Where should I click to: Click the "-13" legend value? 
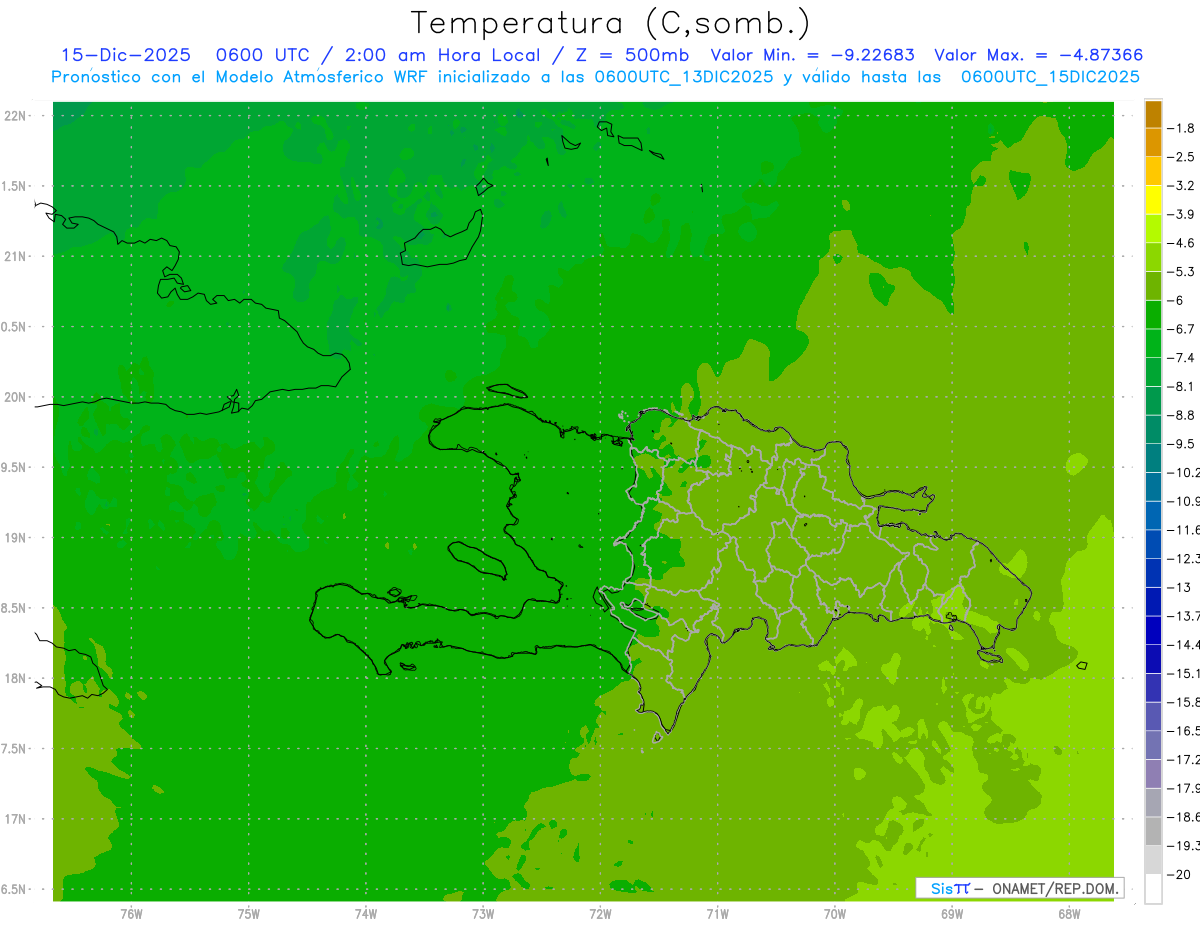1180,587
